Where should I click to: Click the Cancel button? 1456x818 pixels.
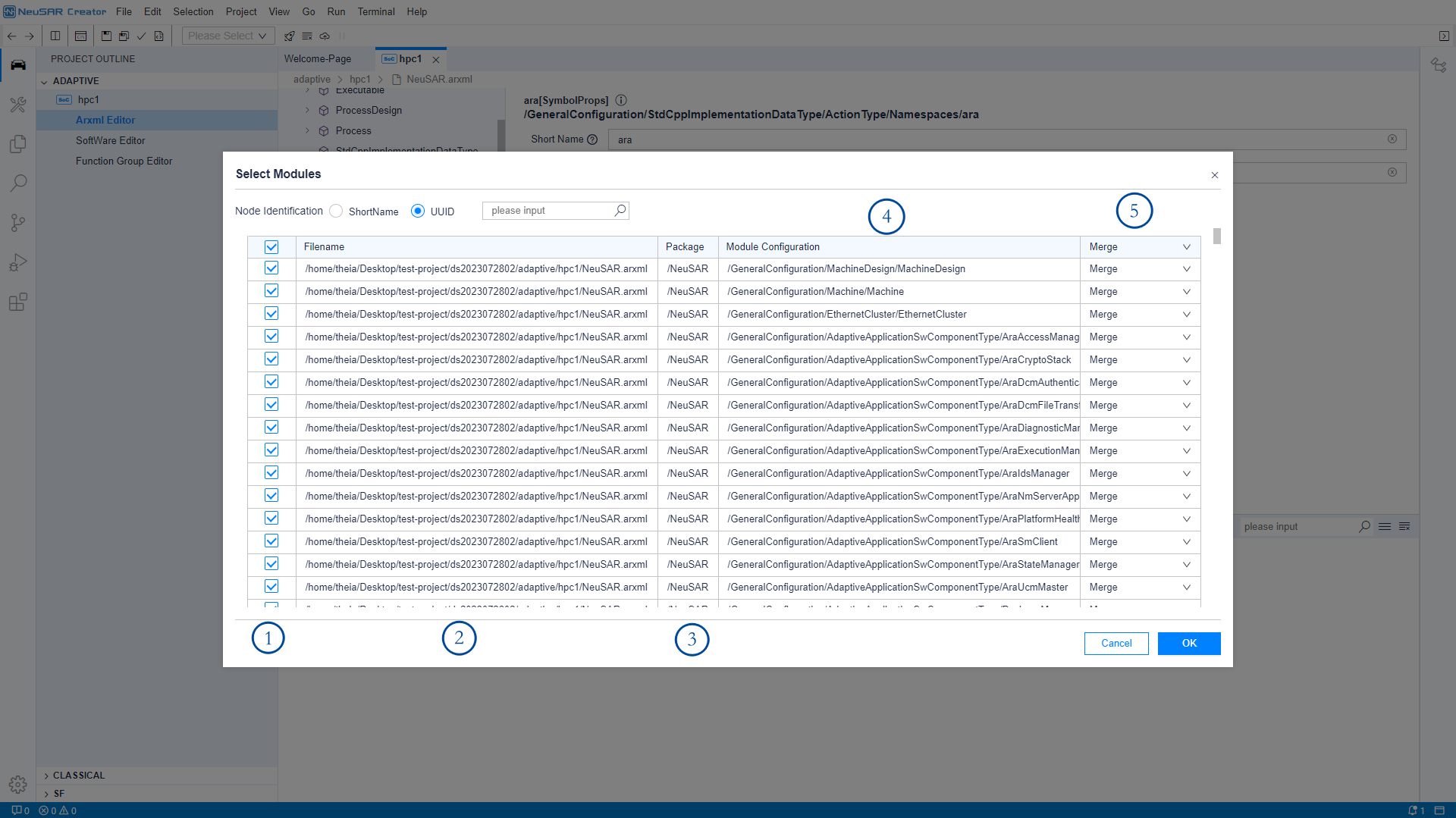[x=1116, y=643]
